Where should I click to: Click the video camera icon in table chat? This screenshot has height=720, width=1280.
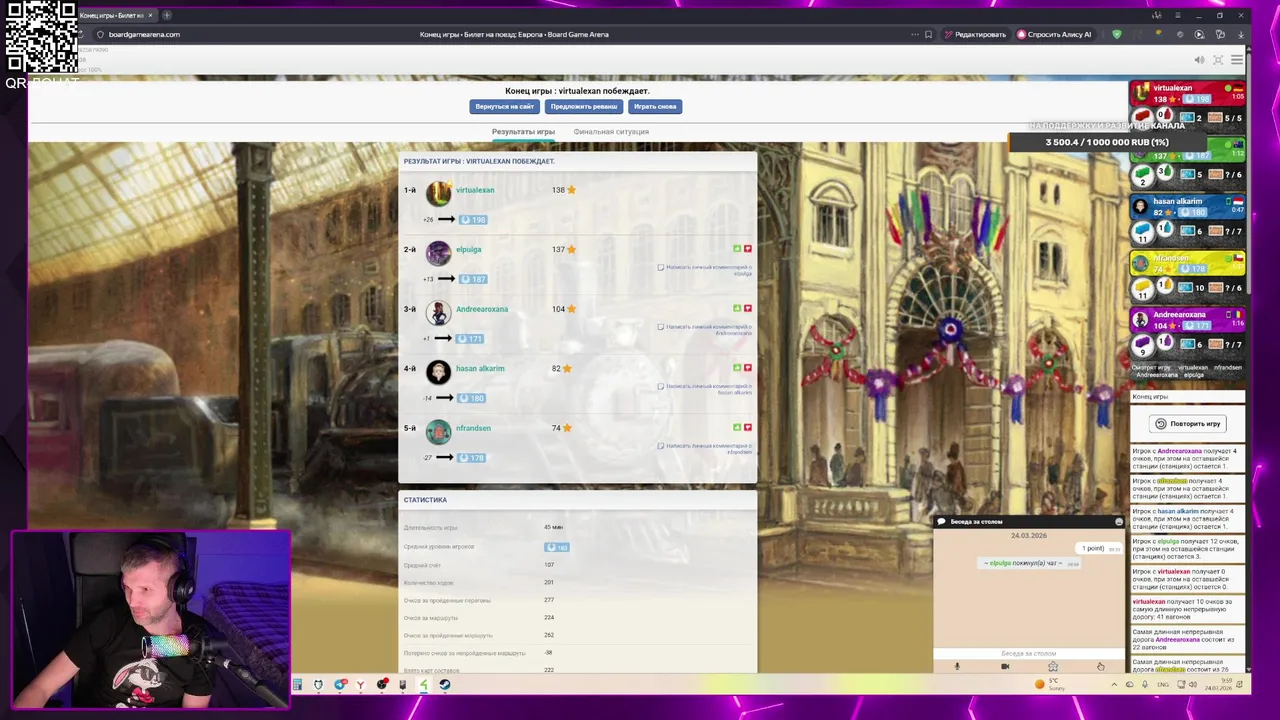coord(1005,666)
